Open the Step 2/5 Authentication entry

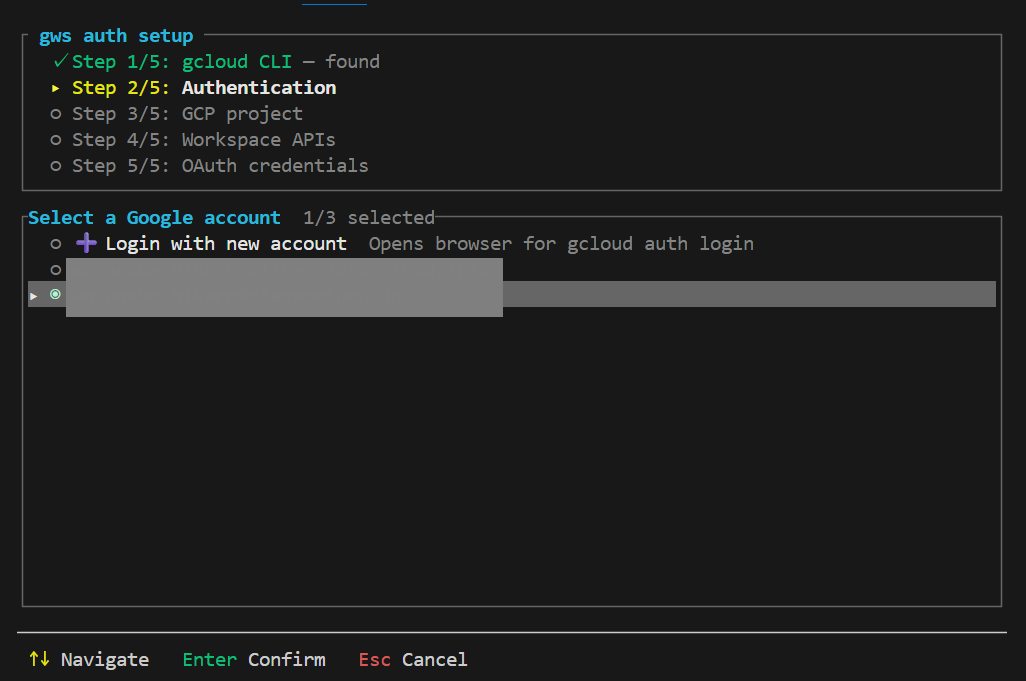point(204,88)
